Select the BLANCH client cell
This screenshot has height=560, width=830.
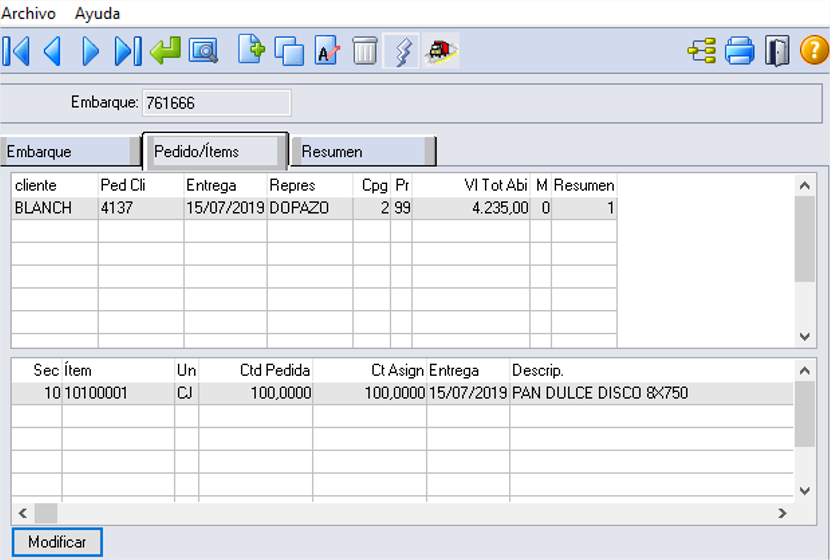[55, 208]
